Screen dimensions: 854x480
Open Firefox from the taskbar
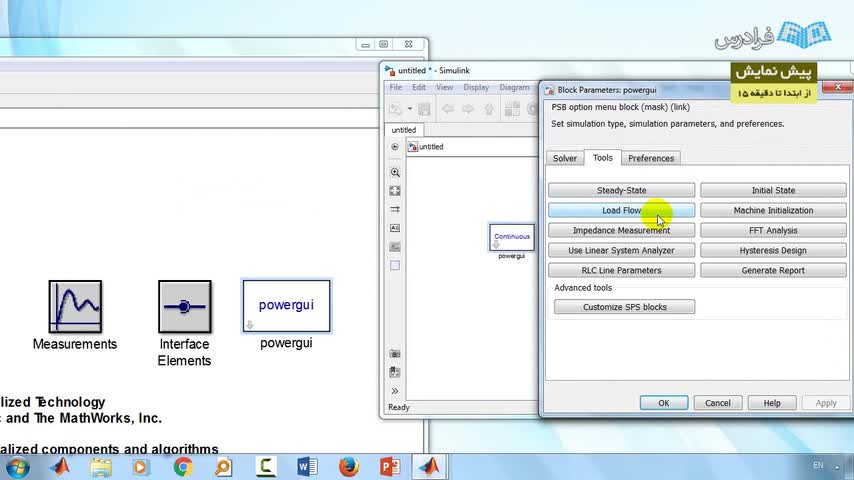click(x=349, y=467)
